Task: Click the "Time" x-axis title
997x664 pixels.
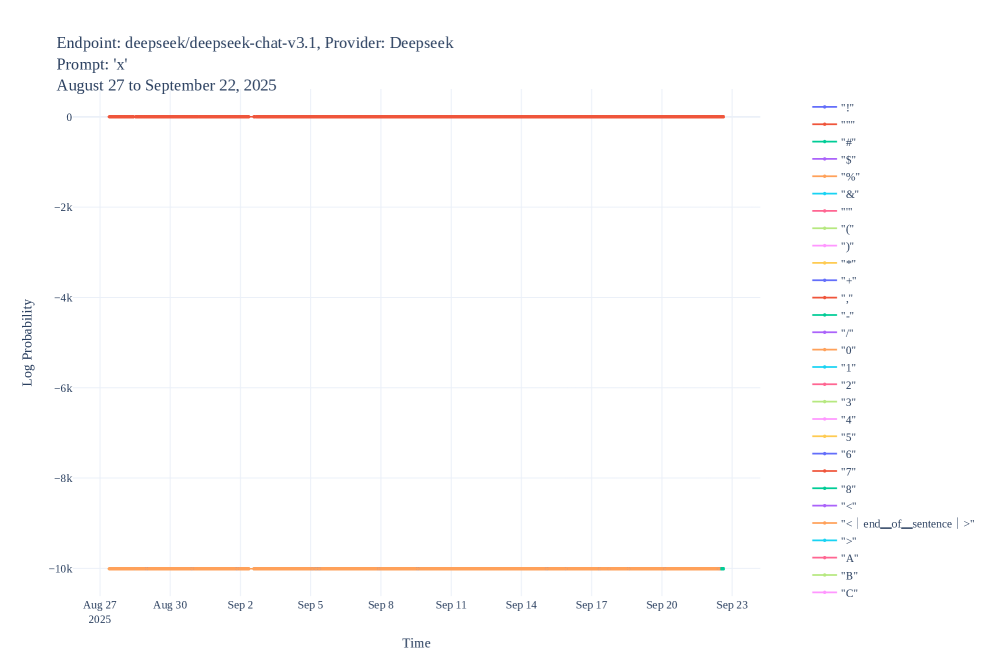Action: 416,643
